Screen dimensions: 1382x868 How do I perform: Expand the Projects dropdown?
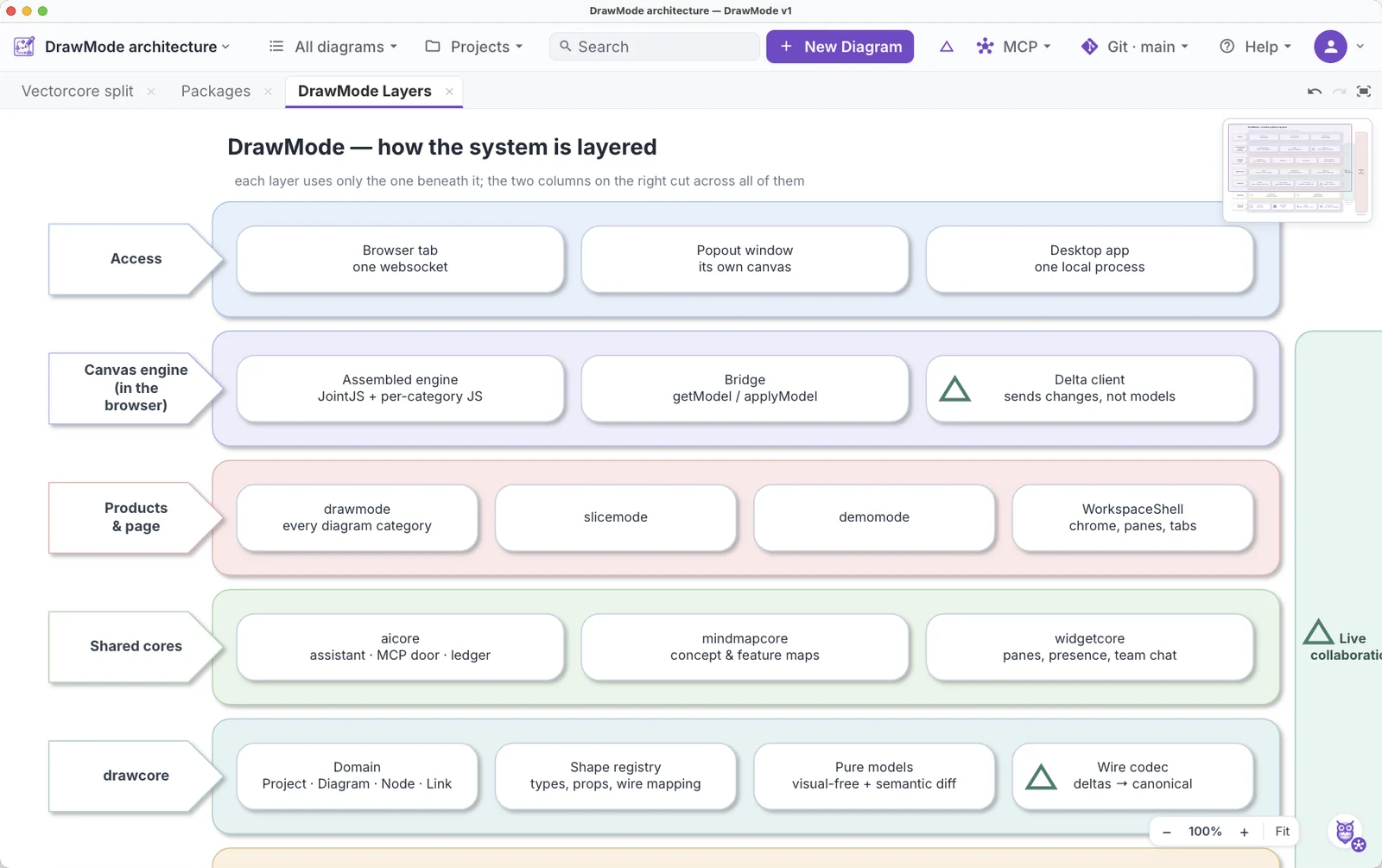(474, 47)
